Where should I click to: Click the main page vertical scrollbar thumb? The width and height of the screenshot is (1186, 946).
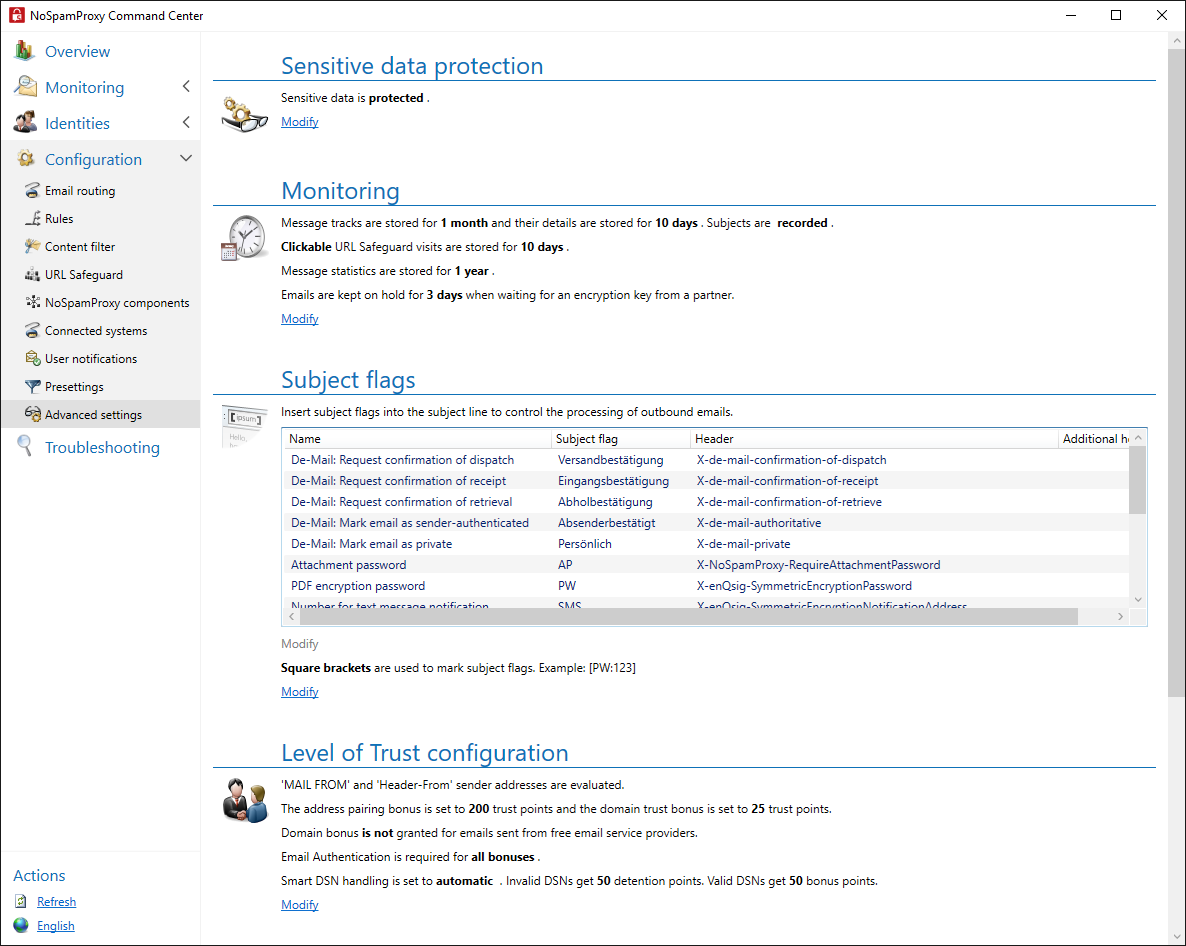(x=1176, y=372)
